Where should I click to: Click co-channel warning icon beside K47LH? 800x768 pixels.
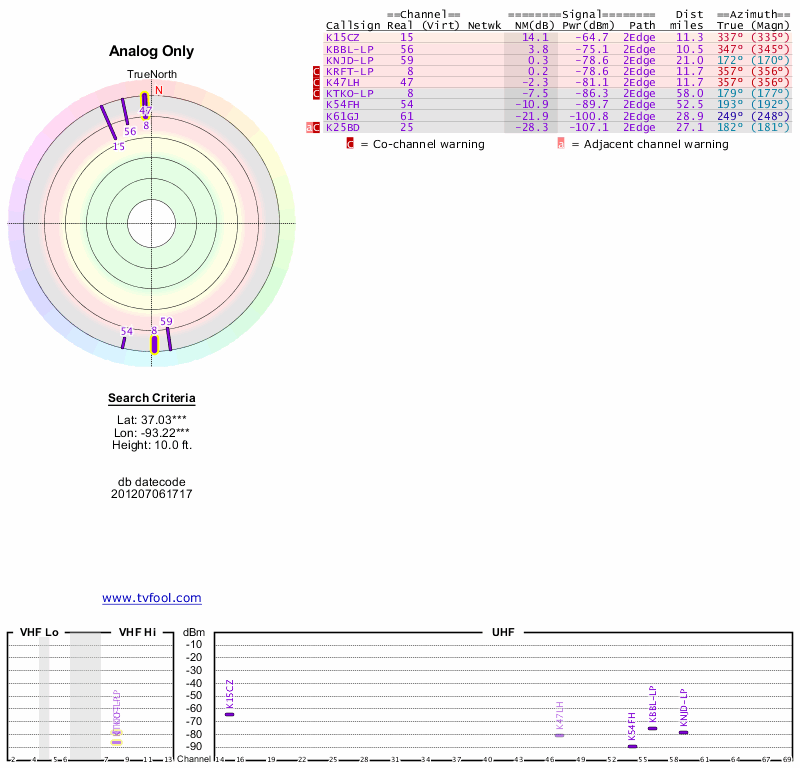[316, 83]
